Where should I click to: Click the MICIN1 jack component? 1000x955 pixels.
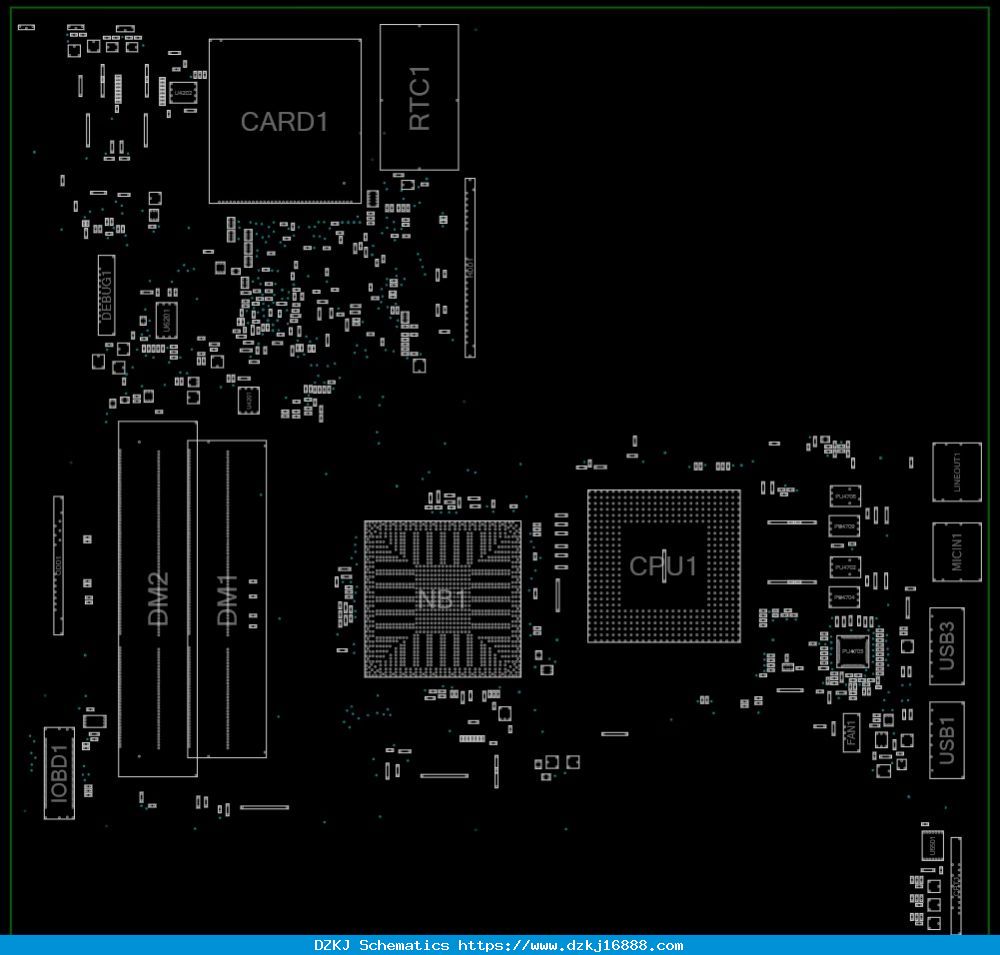pyautogui.click(x=957, y=552)
